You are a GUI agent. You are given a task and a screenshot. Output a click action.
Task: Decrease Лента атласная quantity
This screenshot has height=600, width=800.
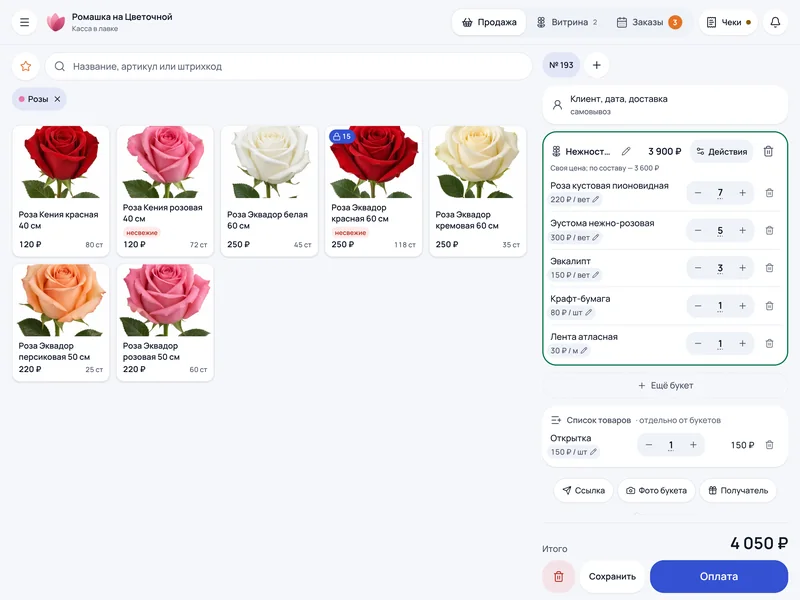coord(698,343)
